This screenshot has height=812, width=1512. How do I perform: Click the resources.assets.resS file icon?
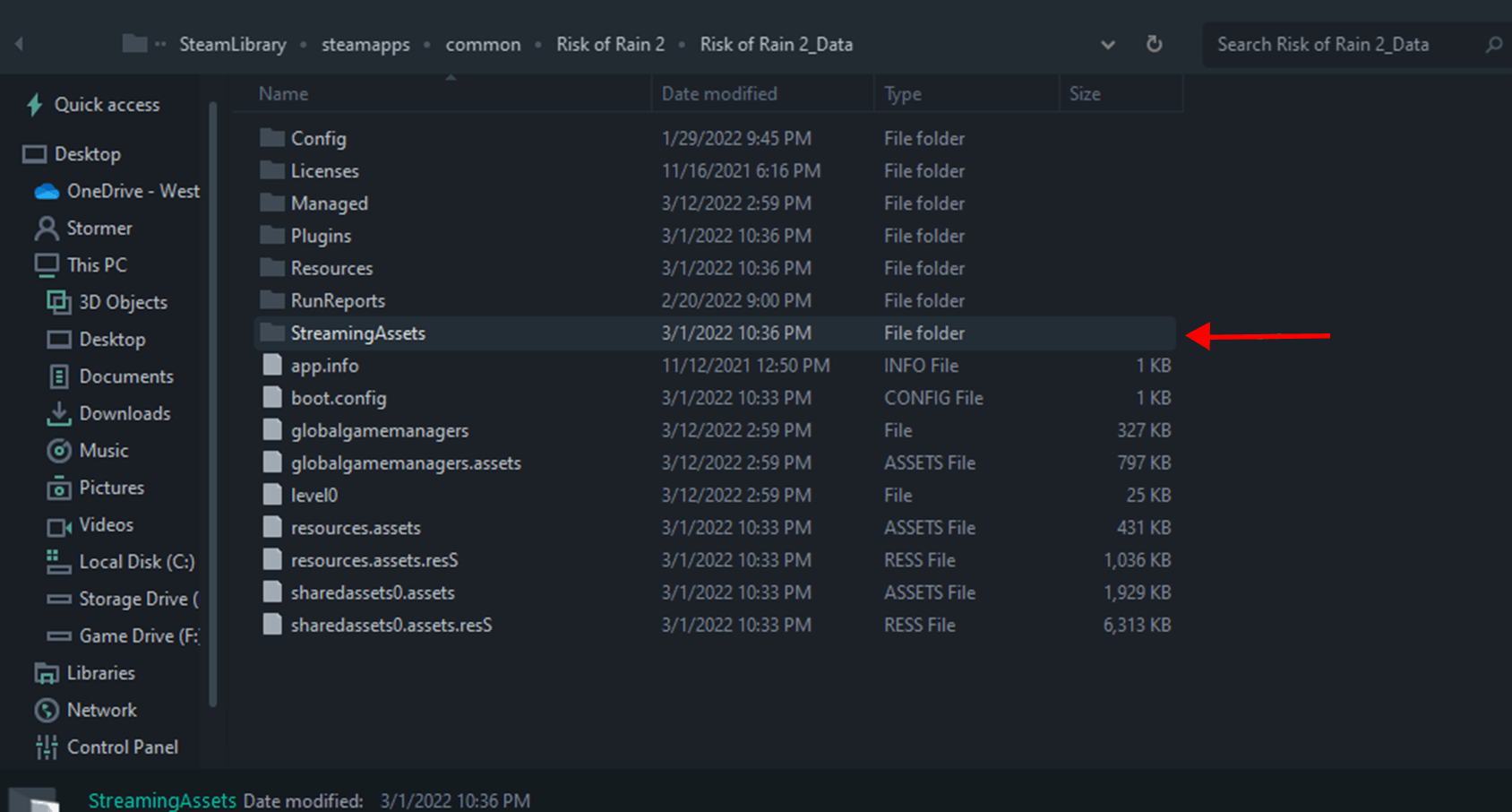(x=272, y=559)
